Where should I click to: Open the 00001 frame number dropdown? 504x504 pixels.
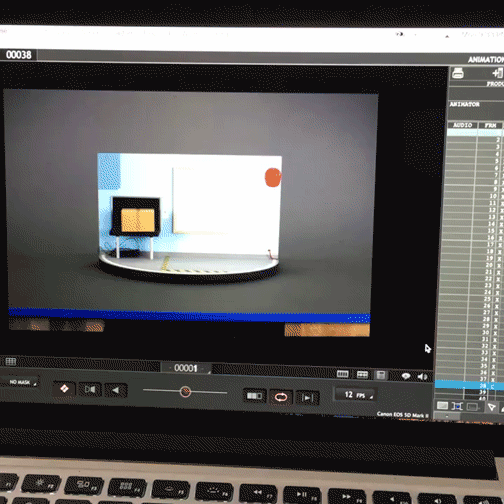tap(187, 368)
